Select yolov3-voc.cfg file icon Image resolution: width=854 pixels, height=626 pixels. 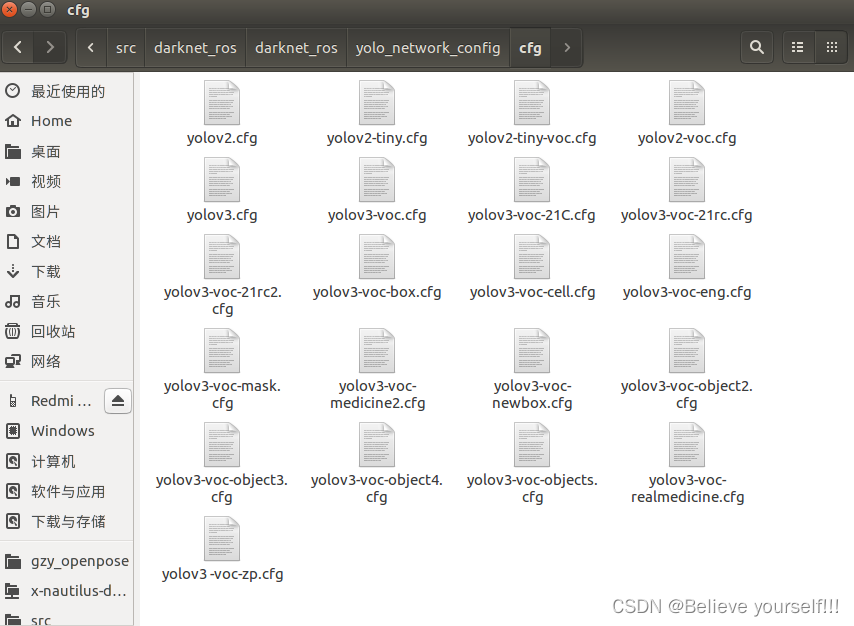click(377, 180)
